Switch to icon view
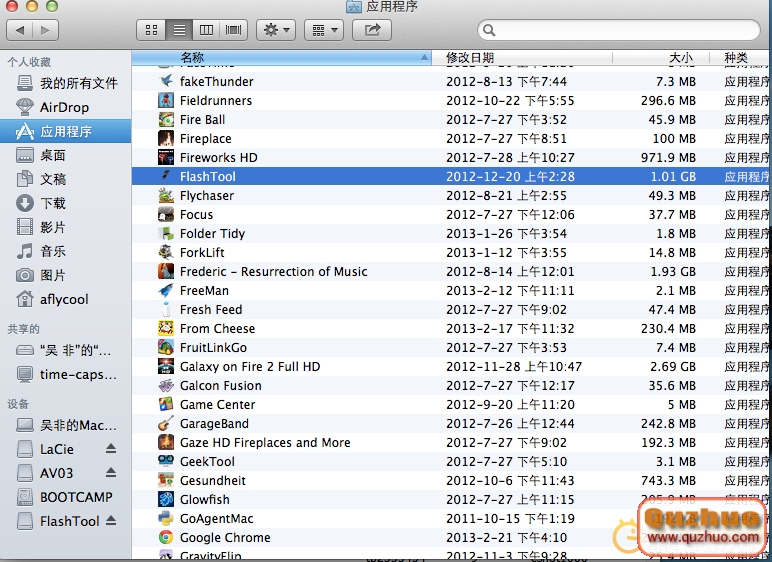 point(152,31)
